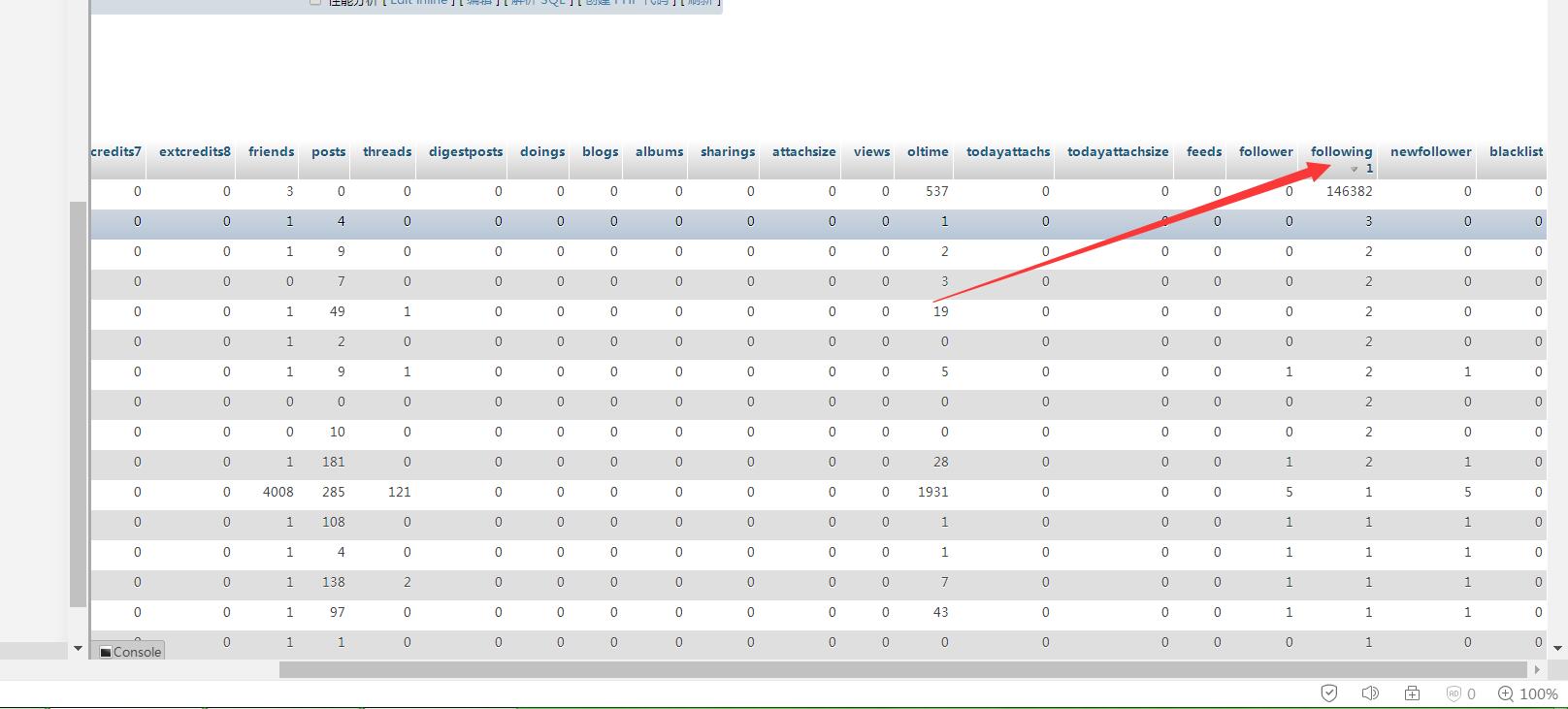Image resolution: width=1568 pixels, height=709 pixels.
Task: Sort table by the following column
Action: (1341, 151)
